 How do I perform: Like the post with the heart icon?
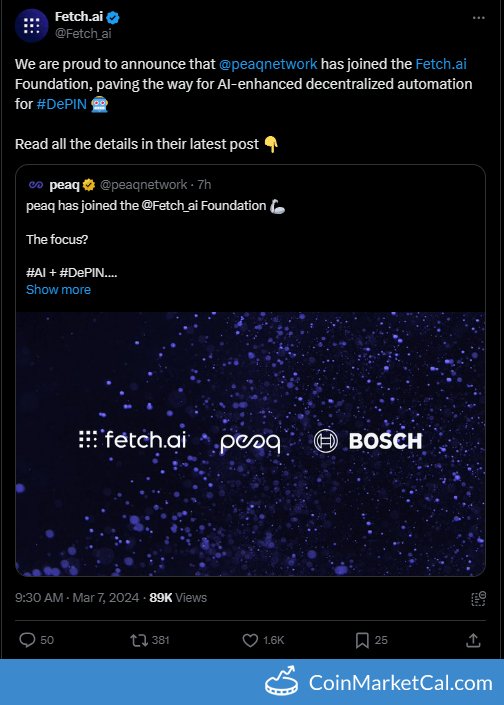250,640
